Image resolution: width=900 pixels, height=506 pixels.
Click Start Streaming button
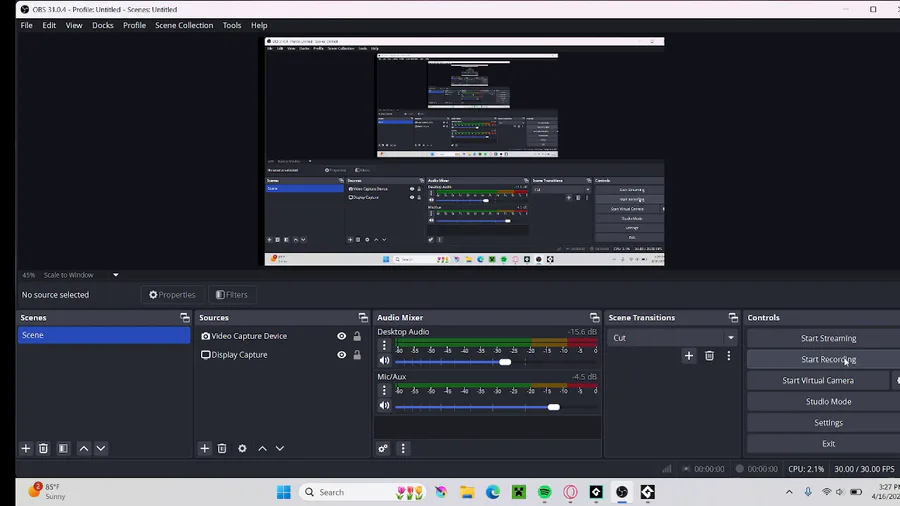click(x=824, y=338)
